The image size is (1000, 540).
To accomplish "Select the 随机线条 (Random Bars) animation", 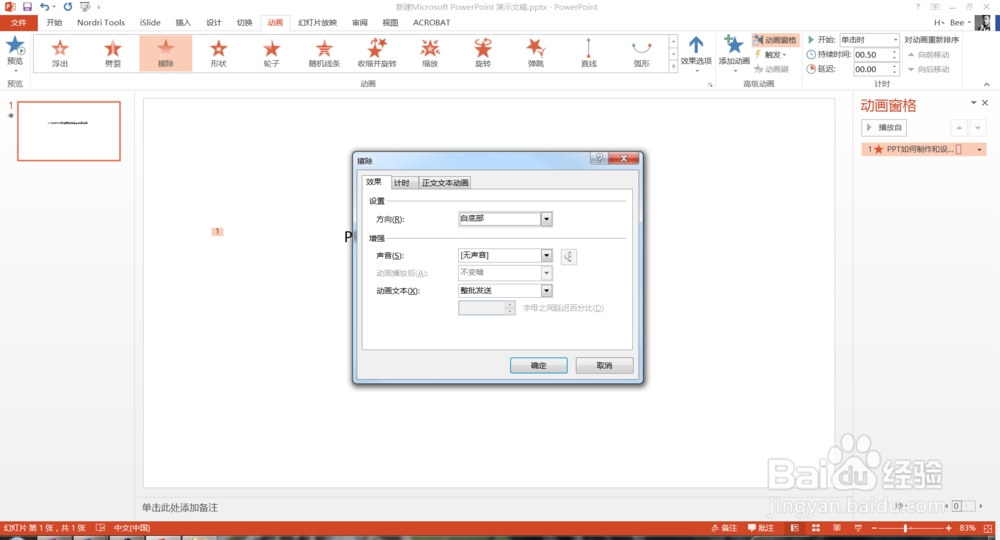I will (x=325, y=53).
